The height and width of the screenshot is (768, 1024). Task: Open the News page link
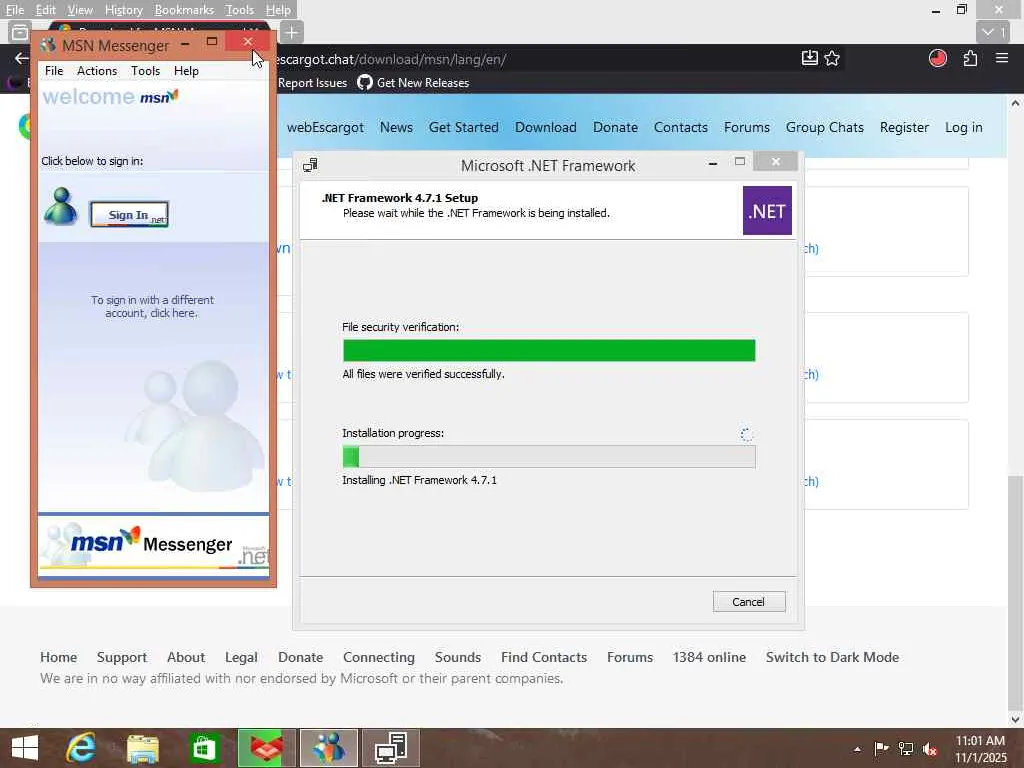click(x=396, y=127)
